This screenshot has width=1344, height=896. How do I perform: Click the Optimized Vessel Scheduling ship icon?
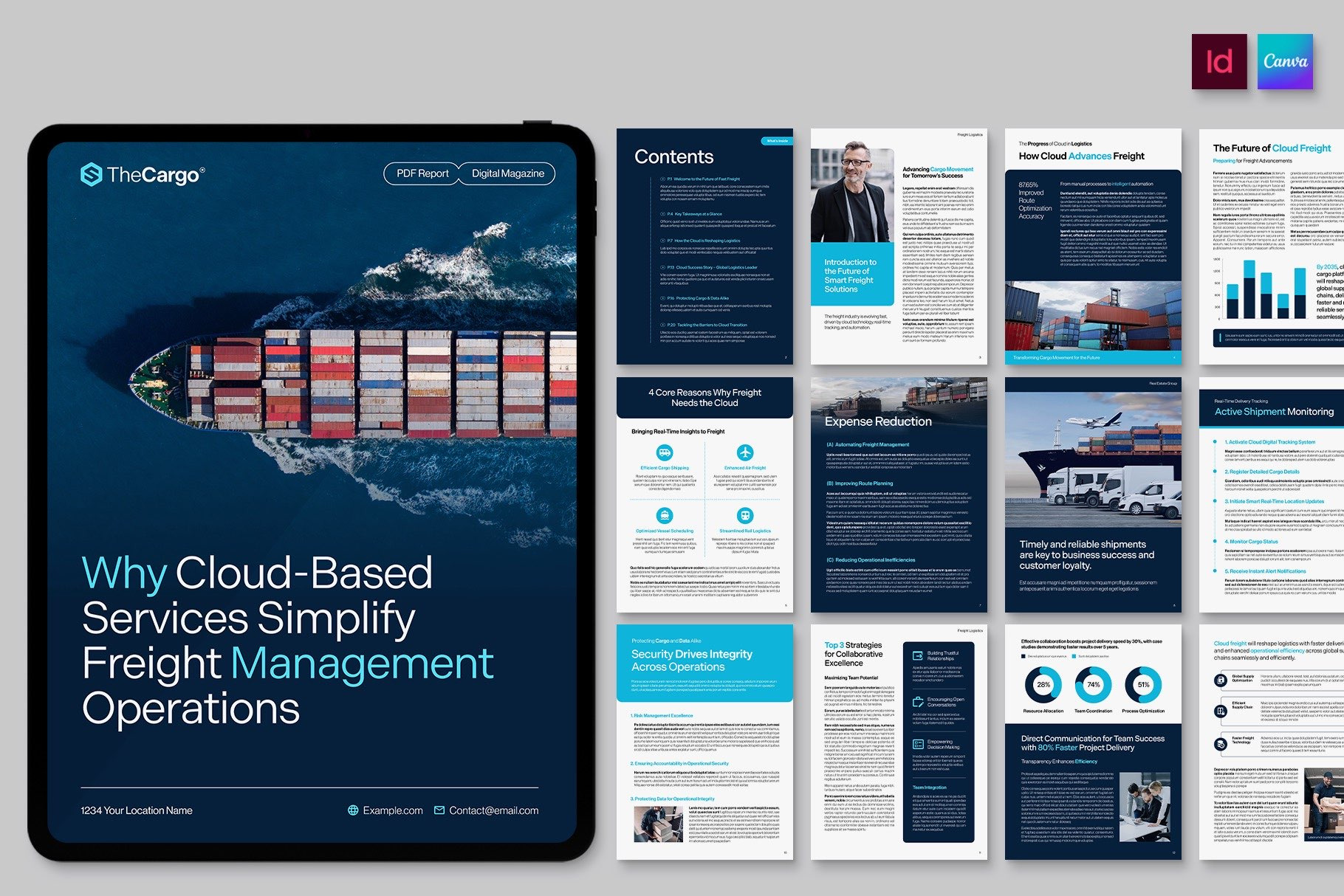[664, 515]
